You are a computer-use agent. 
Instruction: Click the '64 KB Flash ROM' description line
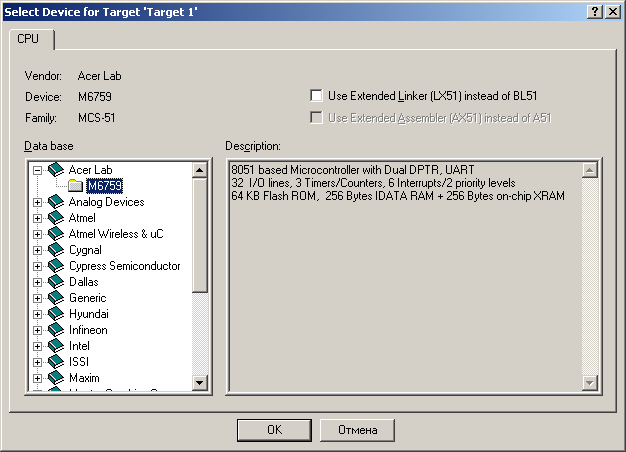coord(398,196)
